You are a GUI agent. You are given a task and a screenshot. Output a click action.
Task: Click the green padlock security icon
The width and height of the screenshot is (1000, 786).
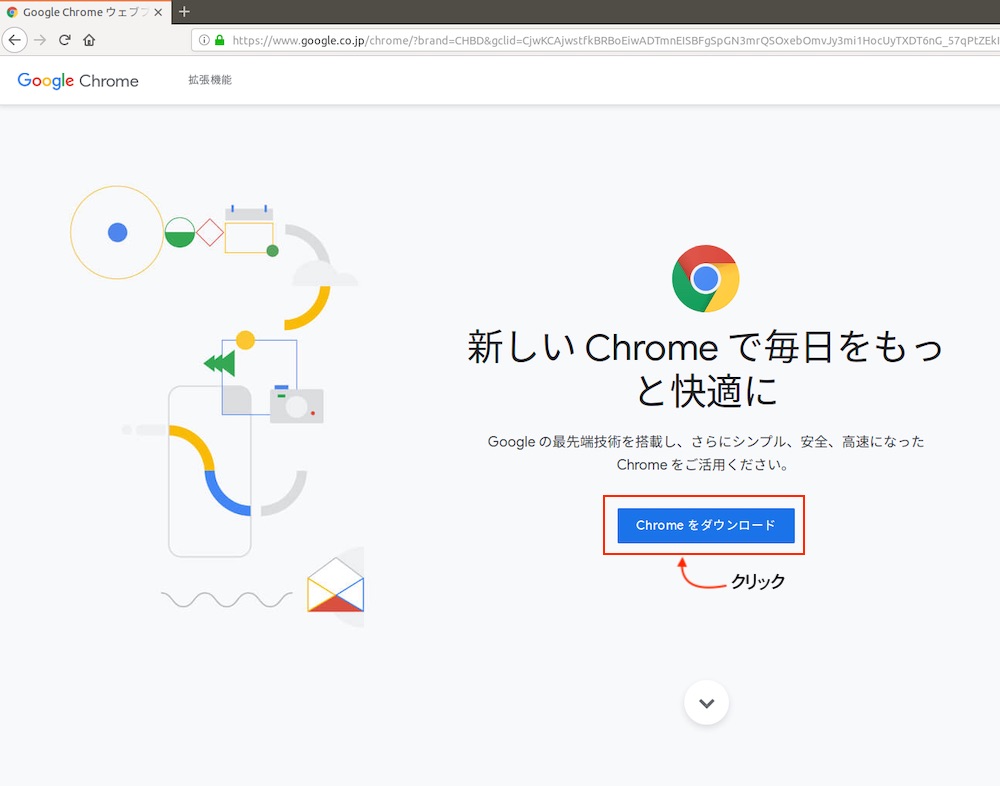coord(219,40)
